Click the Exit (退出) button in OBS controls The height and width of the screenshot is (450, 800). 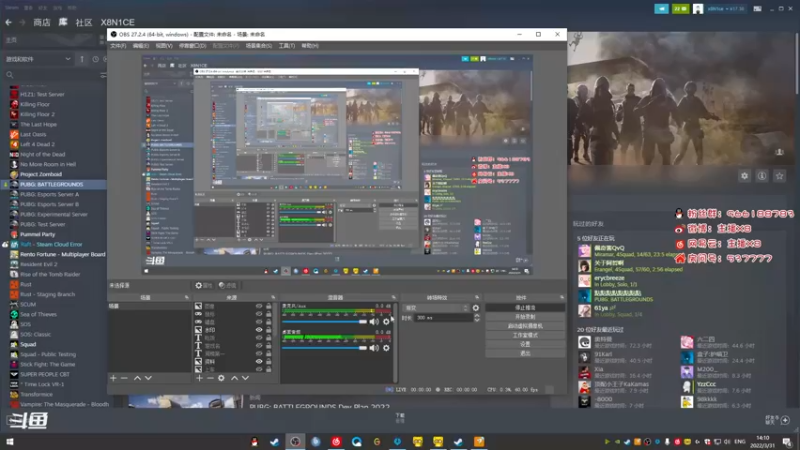(525, 353)
